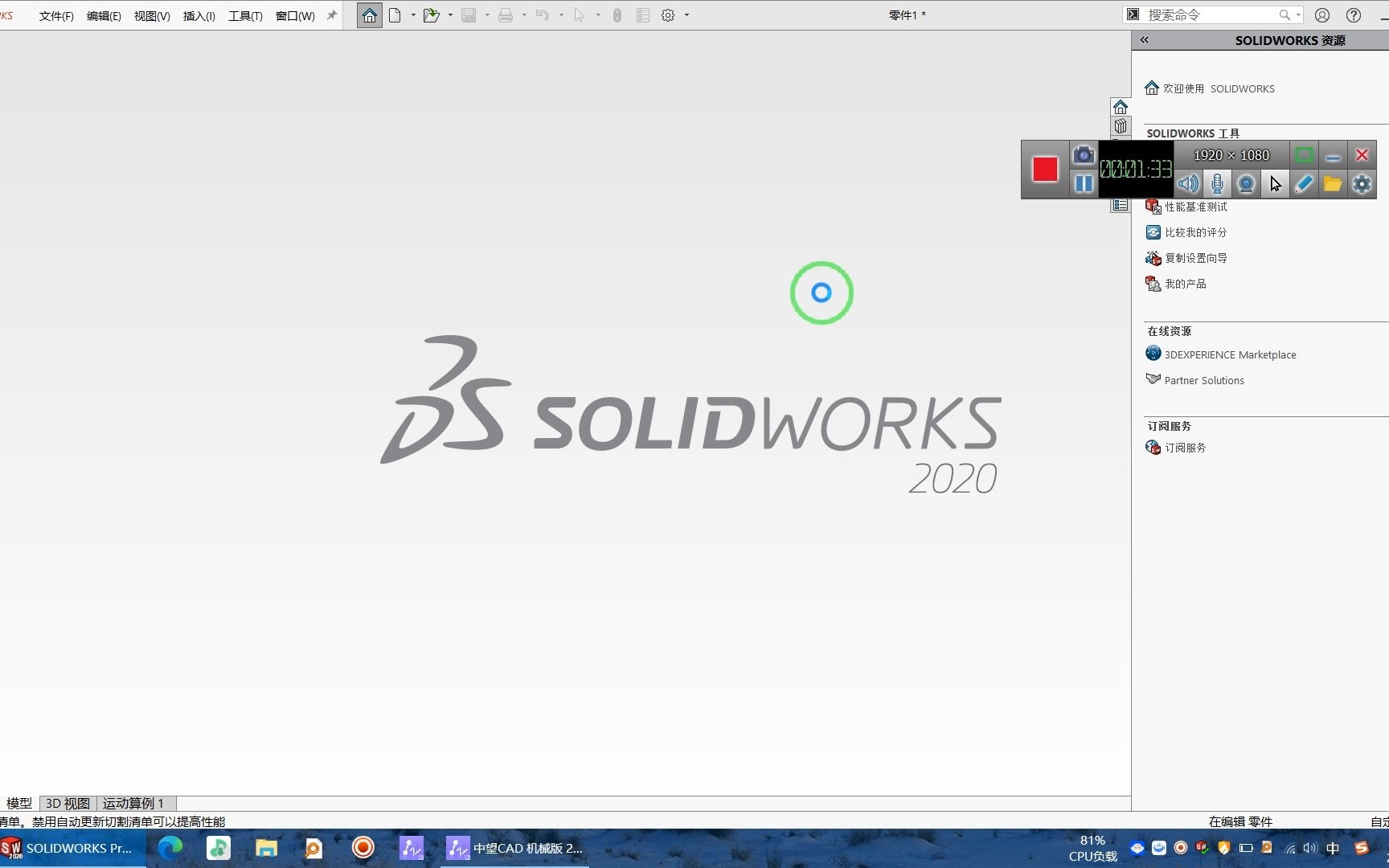Click the 欢迎使用 SOLIDWORKS link
1389x868 pixels.
(1218, 88)
